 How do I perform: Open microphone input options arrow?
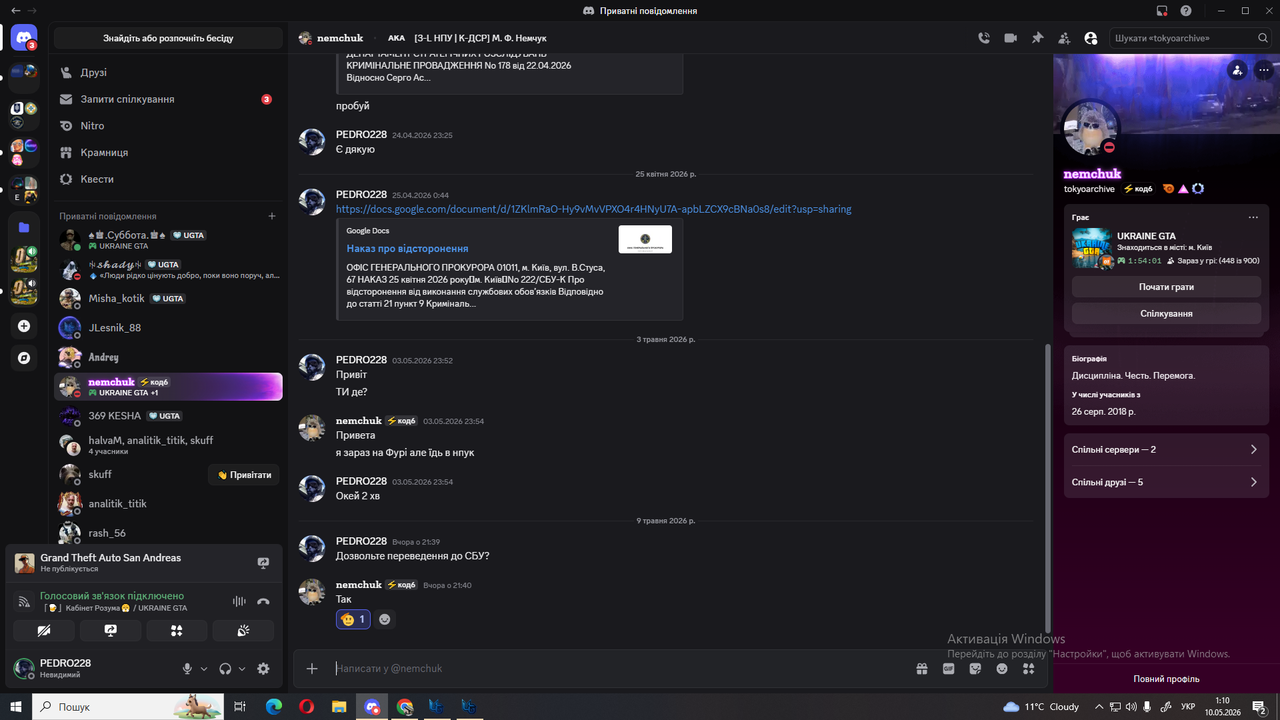tap(204, 669)
